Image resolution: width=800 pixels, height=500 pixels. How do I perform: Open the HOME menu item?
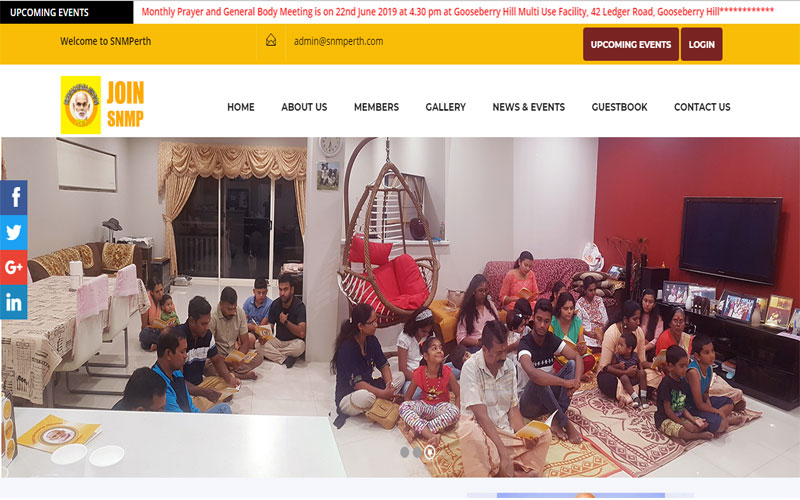(241, 107)
